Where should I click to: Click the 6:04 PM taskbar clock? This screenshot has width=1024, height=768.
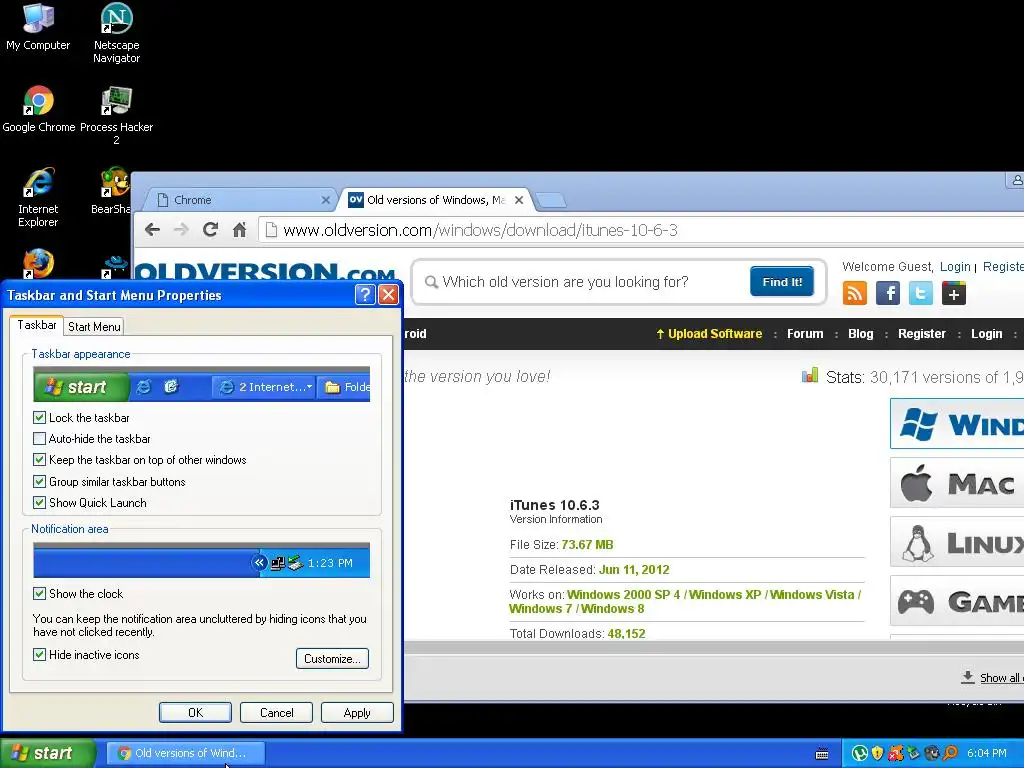986,753
